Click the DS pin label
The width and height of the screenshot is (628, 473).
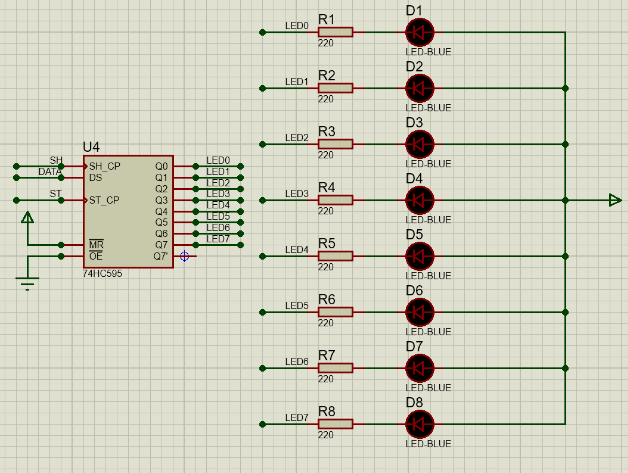pyautogui.click(x=95, y=177)
